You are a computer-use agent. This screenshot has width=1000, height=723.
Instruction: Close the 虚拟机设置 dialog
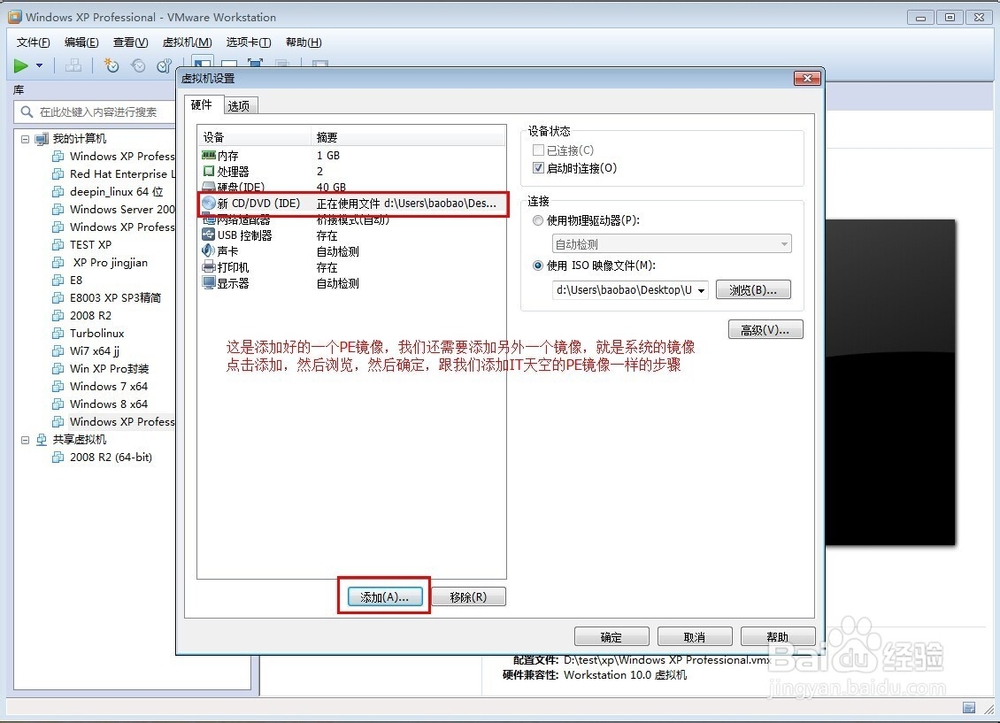807,78
